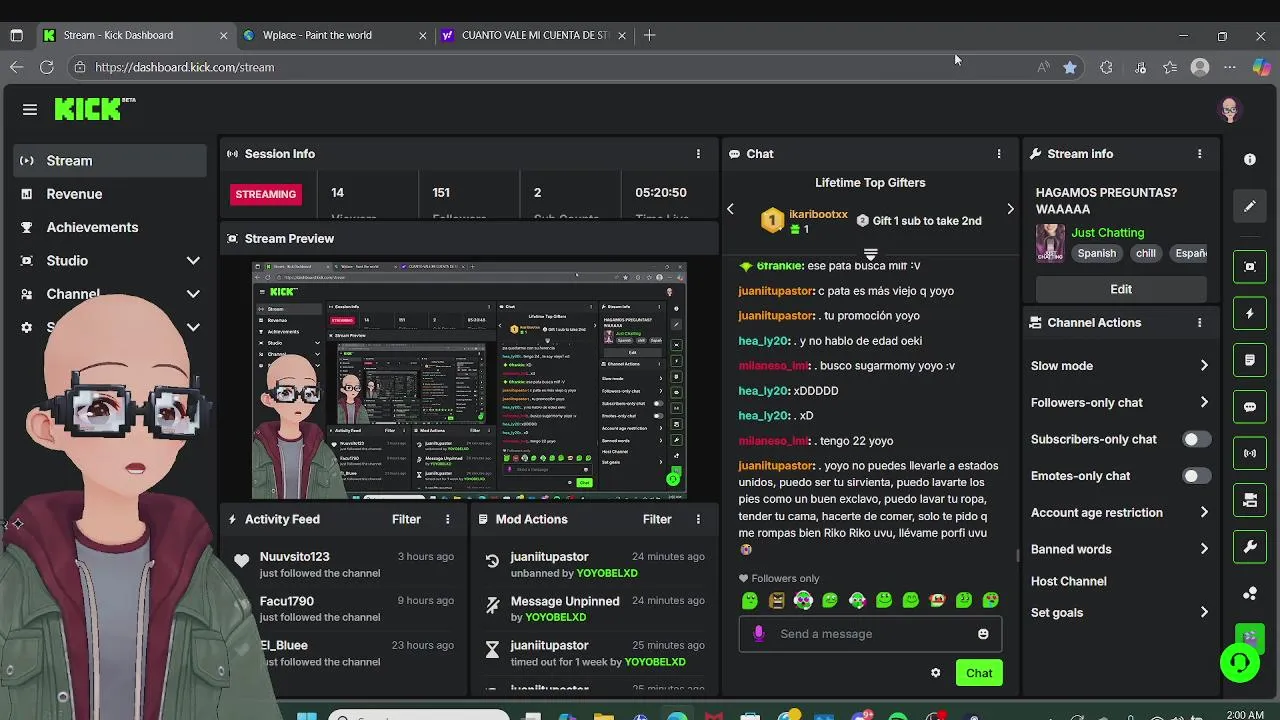Expand Slow mode options
This screenshot has height=720, width=1280.
click(1204, 366)
